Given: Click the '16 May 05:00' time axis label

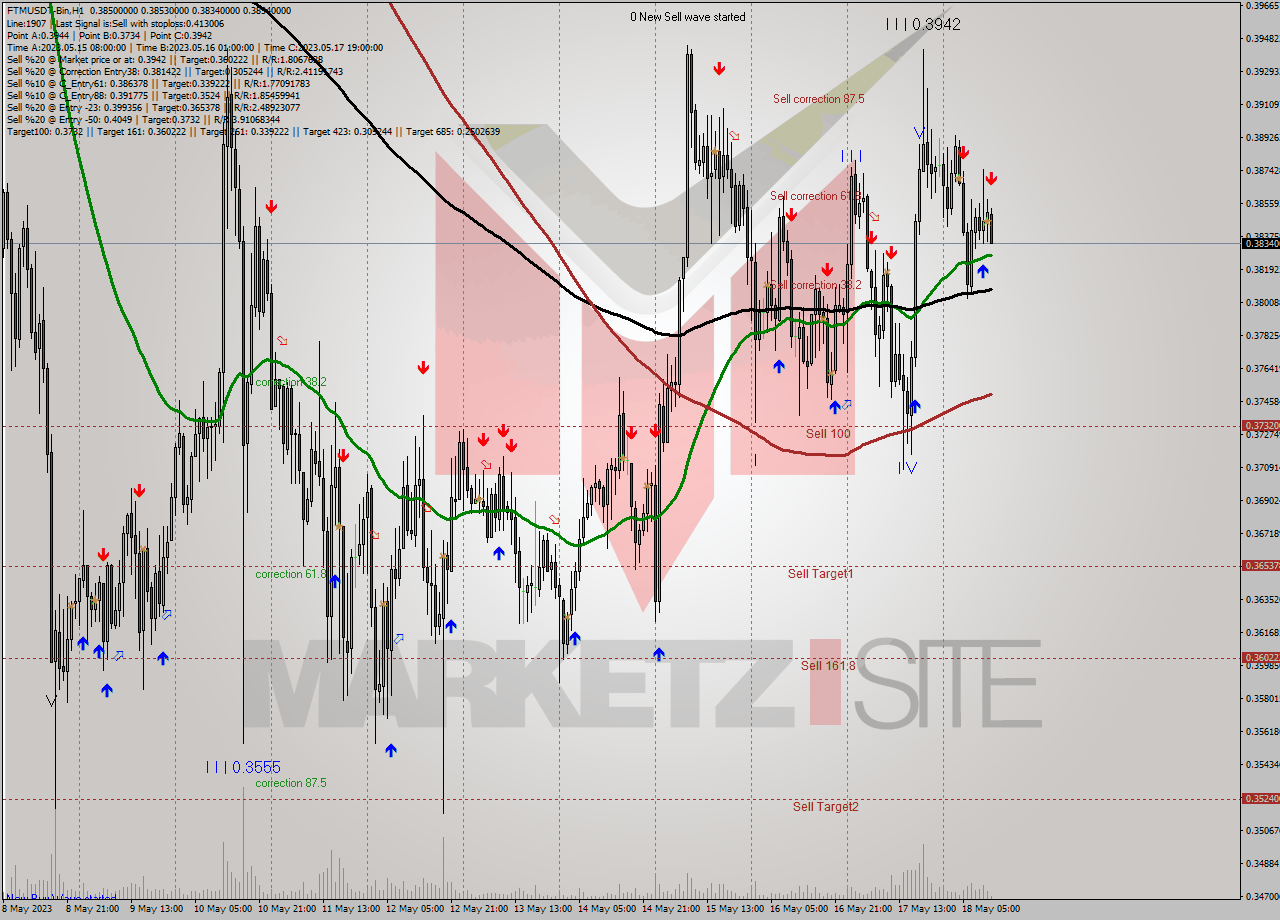Looking at the screenshot, I should click(x=798, y=910).
